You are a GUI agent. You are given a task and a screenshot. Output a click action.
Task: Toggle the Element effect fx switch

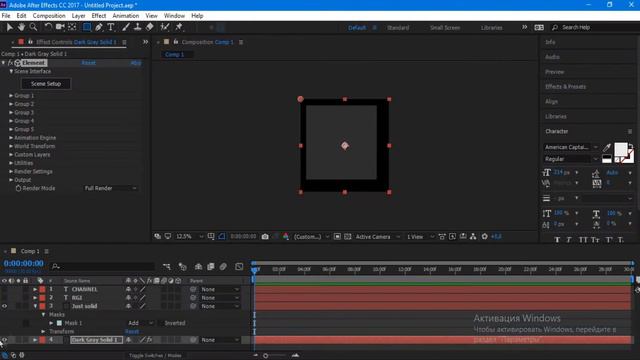coord(11,63)
